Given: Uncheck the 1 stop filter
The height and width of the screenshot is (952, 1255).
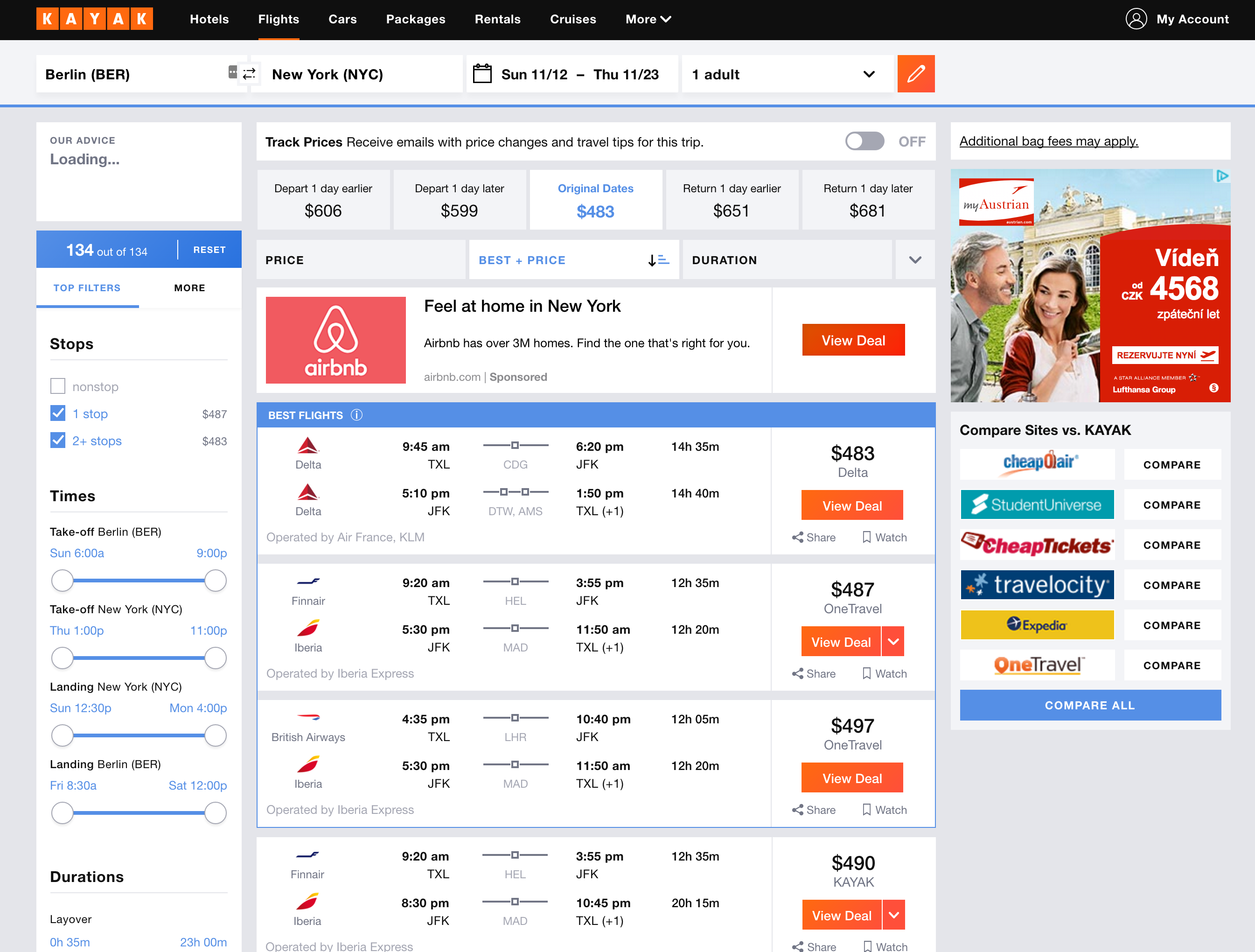Looking at the screenshot, I should [x=58, y=413].
